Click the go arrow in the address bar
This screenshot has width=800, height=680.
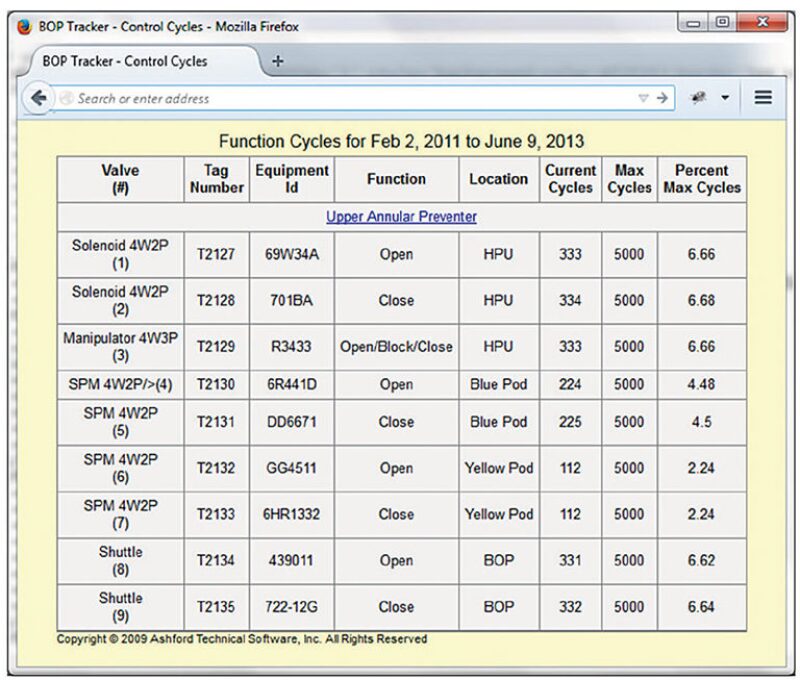pos(662,98)
